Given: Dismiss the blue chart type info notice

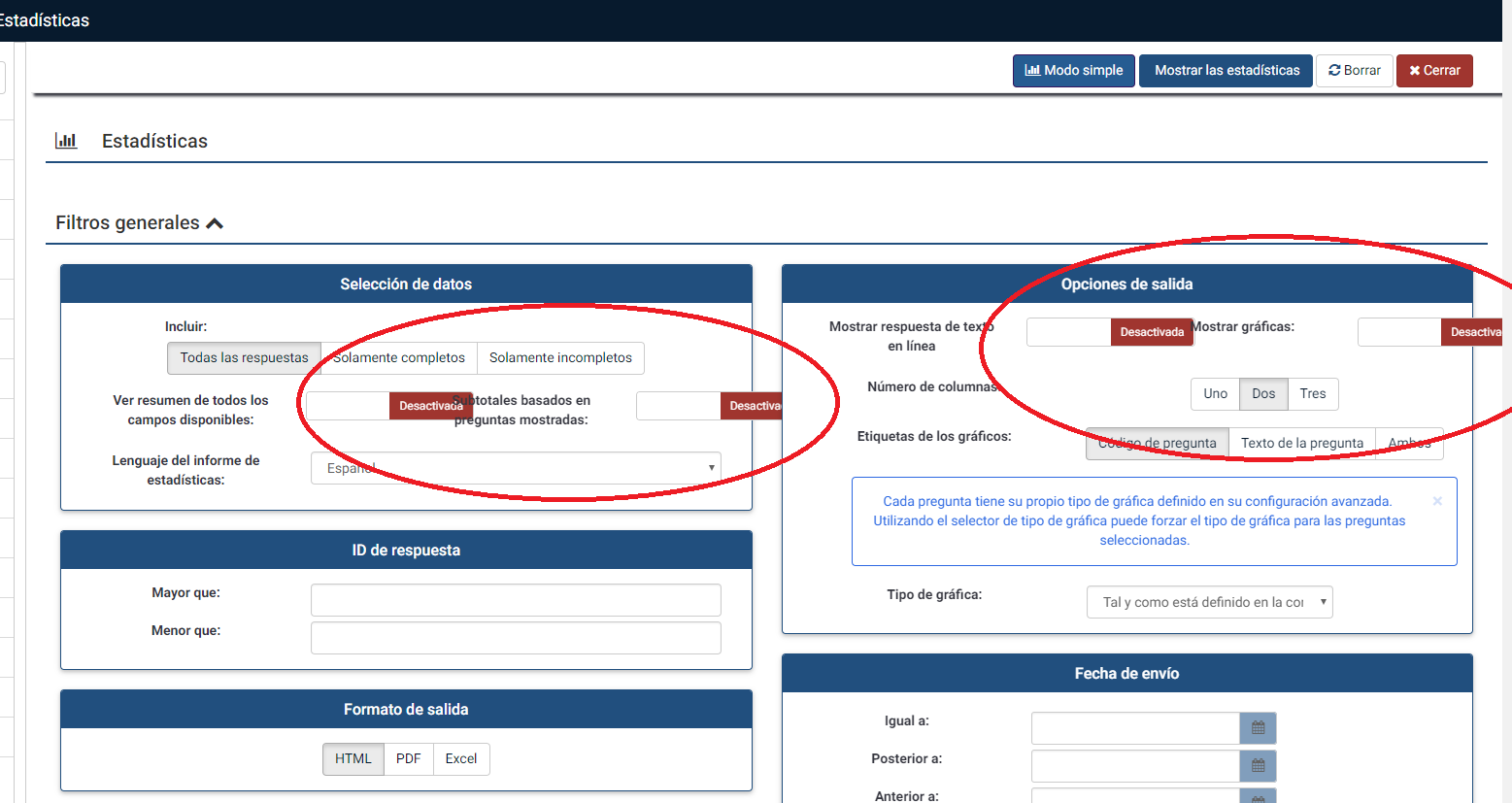Looking at the screenshot, I should coord(1437,501).
